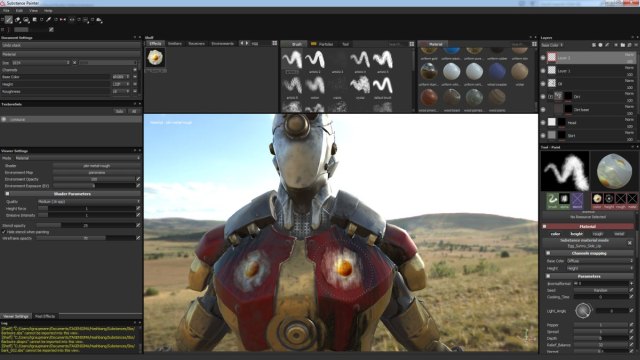Viewport: 640px width, 360px height.
Task: Open the Edit menu
Action: 19,11
